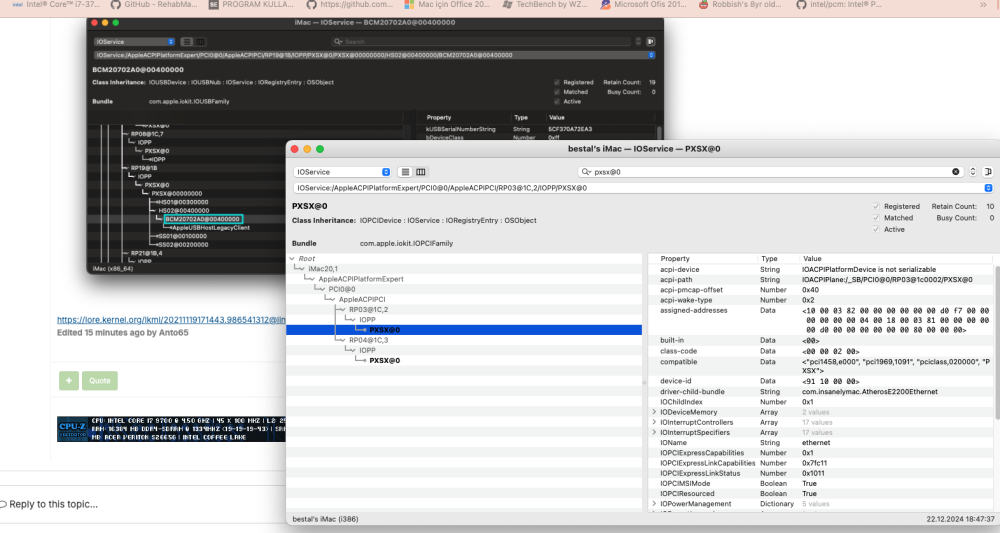Toggle Active checkbox in BCM20702A0 window

pos(557,101)
